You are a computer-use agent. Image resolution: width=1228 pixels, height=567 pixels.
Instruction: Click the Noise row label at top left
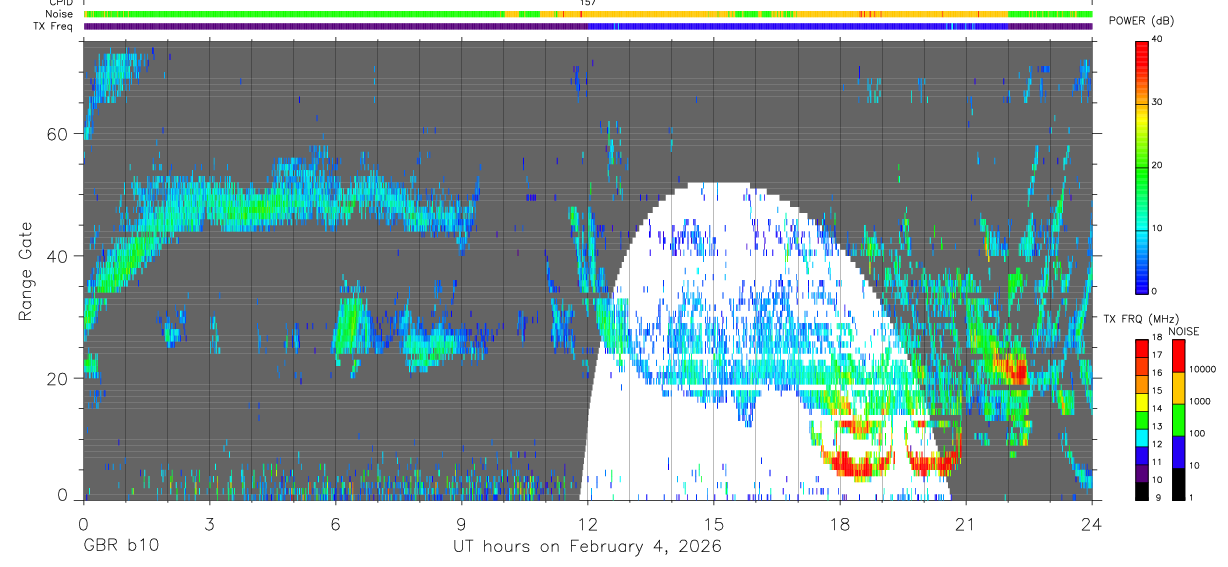[x=60, y=14]
